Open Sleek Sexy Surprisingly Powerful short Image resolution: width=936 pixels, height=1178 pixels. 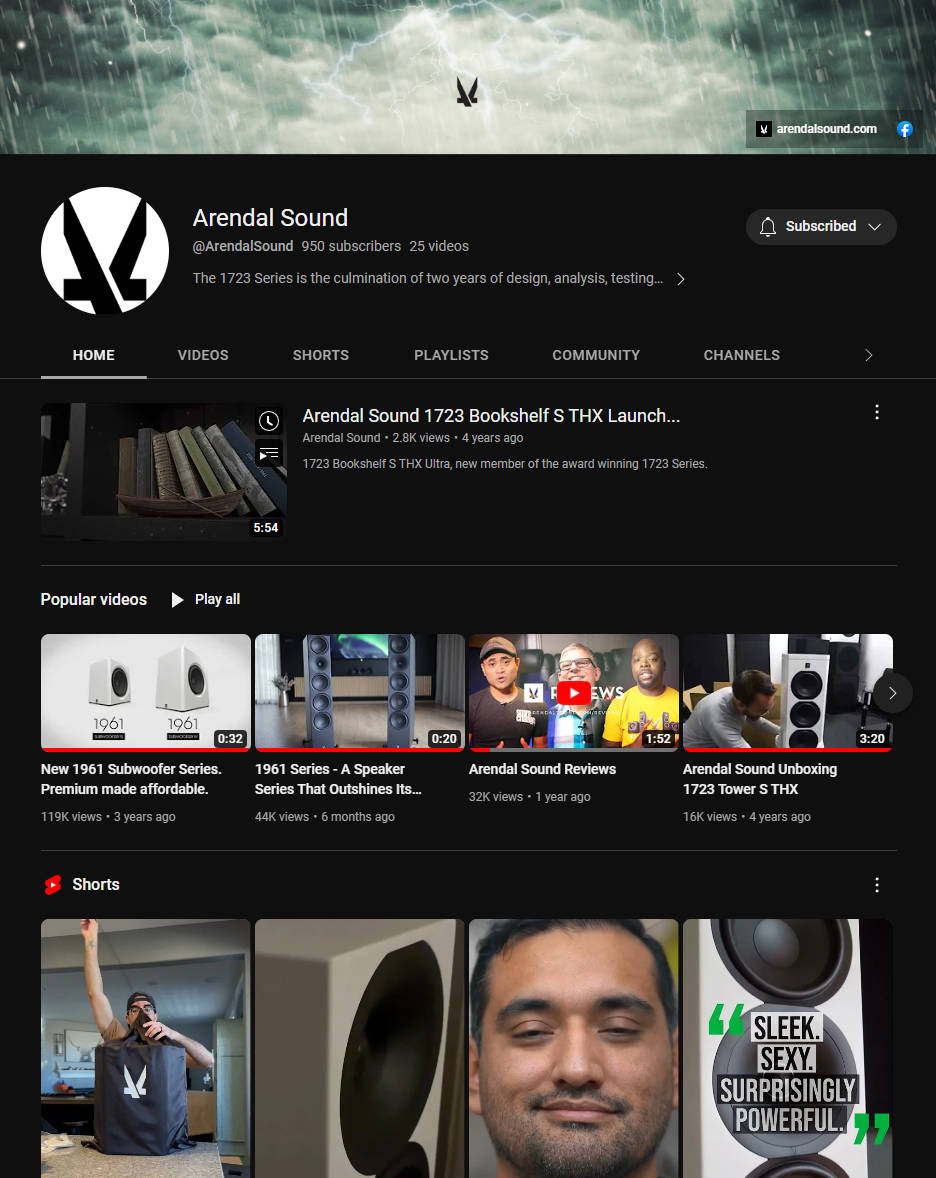tap(787, 1048)
